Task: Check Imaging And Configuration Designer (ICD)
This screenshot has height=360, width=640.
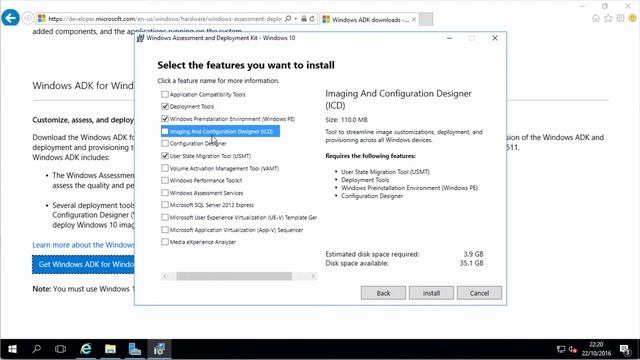Action: pos(165,131)
